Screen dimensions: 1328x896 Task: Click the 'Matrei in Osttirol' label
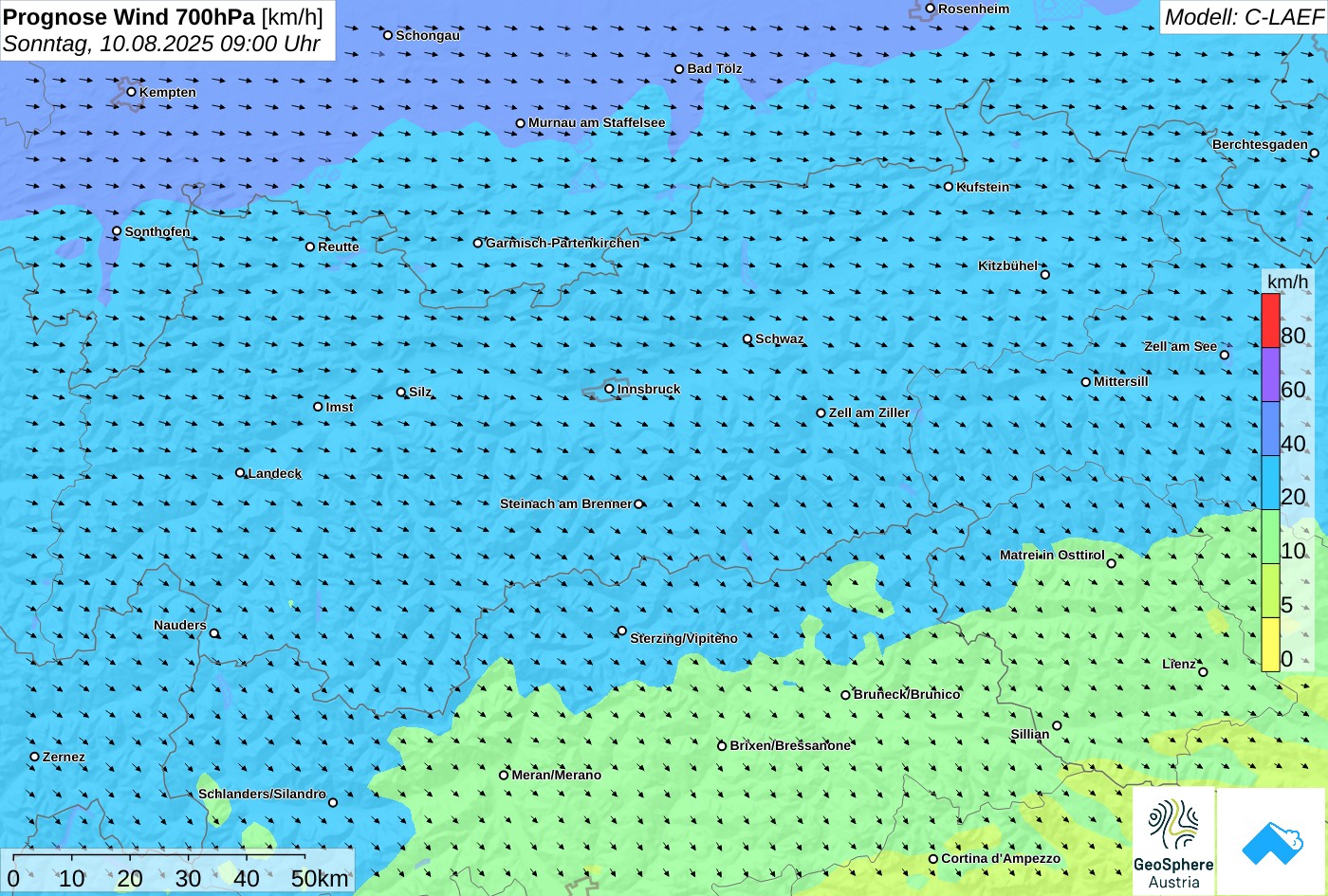pos(1052,555)
